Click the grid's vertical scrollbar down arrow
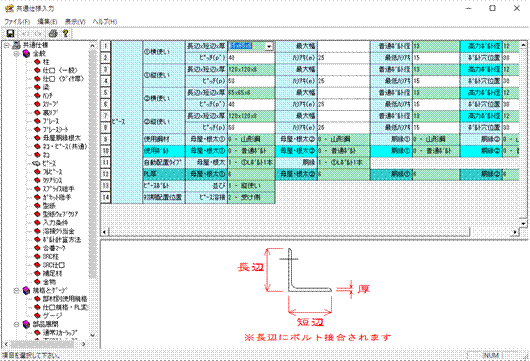This screenshot has height=361, width=530. click(523, 223)
